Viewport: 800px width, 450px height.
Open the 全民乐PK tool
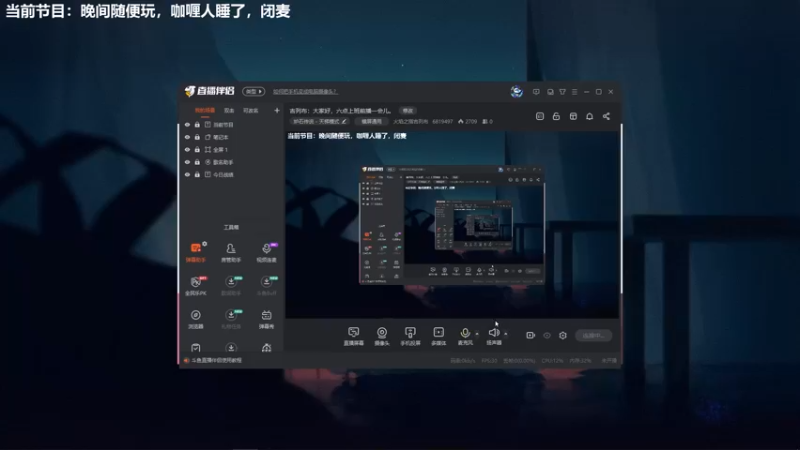195,286
